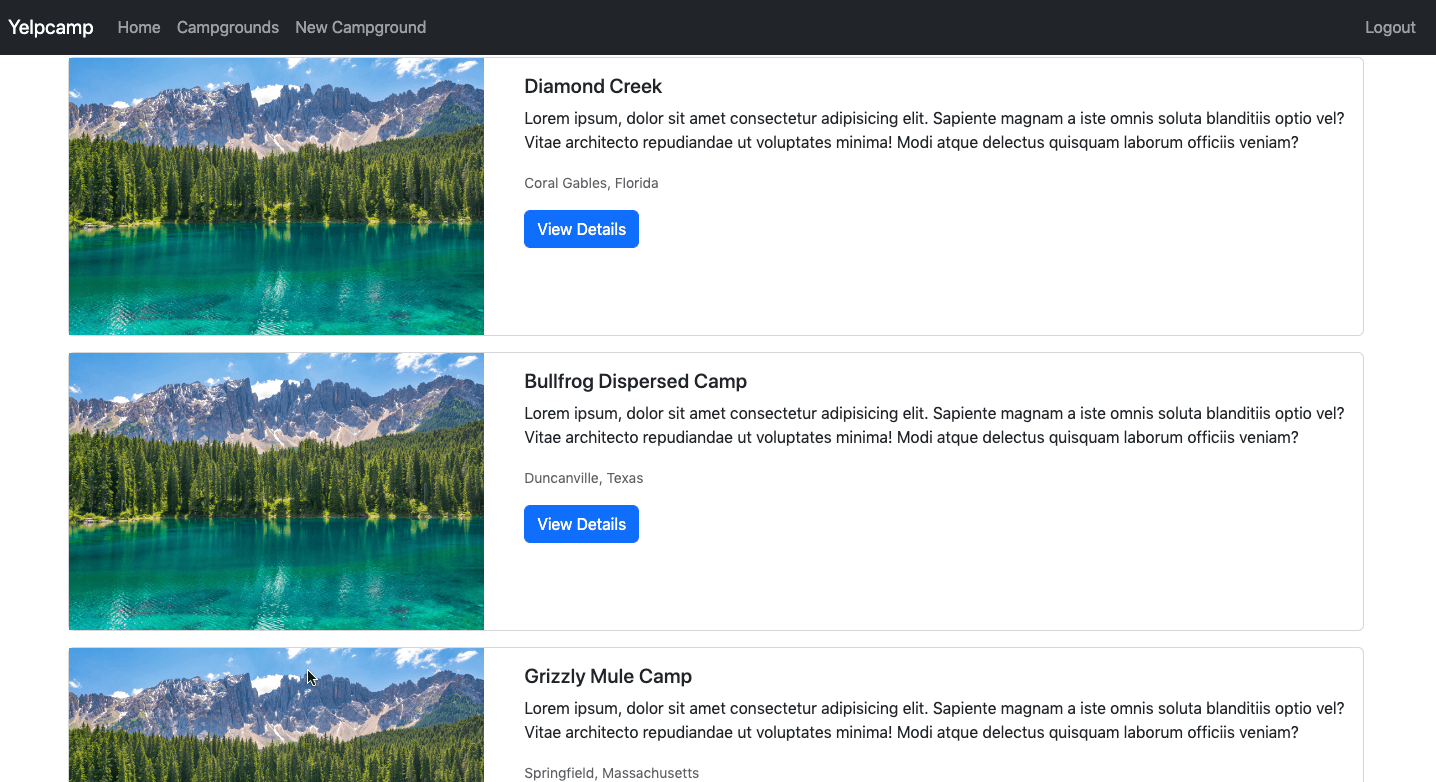Click the Coral Gables, Florida location text
Viewport: 1436px width, 782px height.
pyautogui.click(x=591, y=183)
